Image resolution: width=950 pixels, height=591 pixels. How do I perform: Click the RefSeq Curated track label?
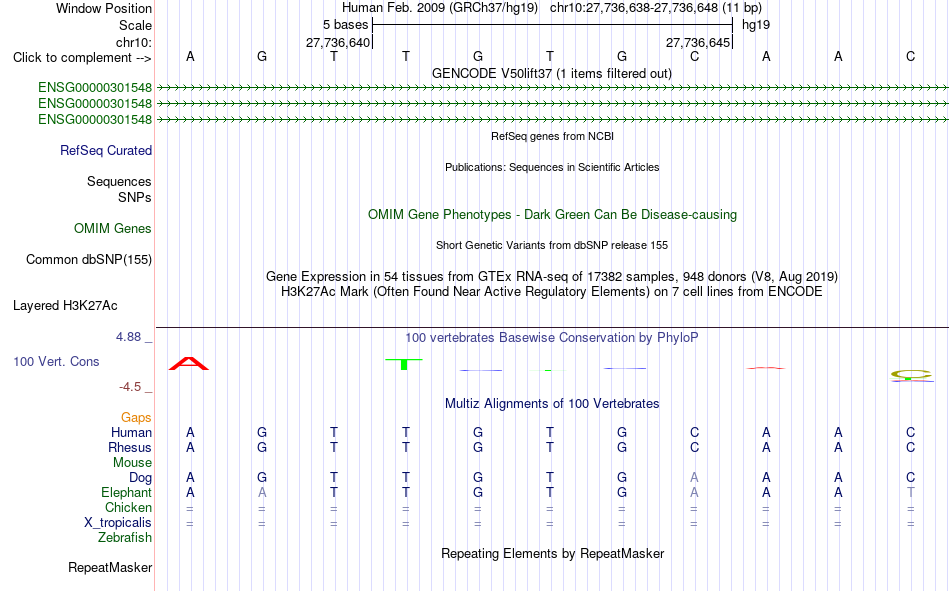click(106, 150)
